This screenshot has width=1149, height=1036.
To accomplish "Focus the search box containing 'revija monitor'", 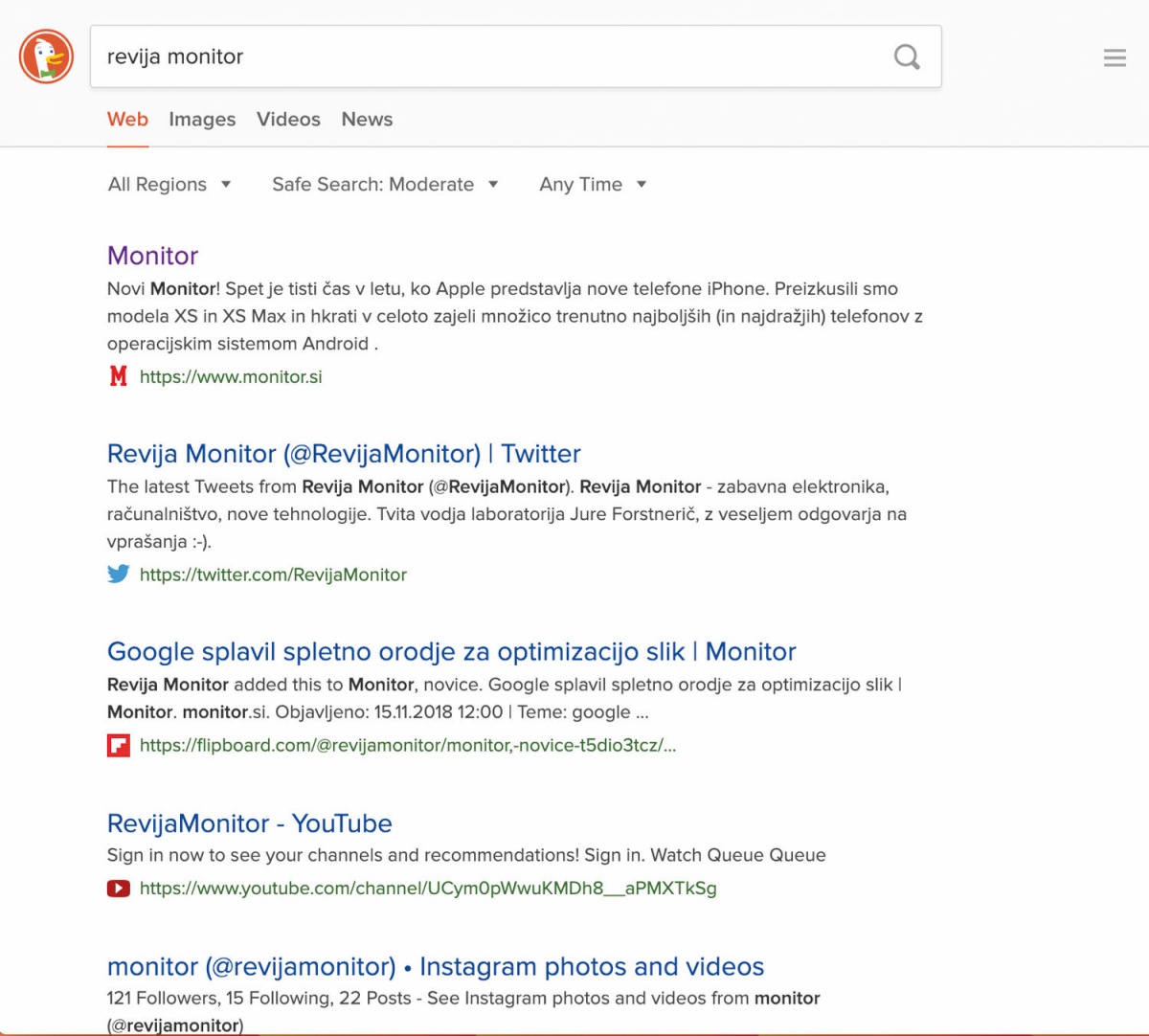I will 515,56.
